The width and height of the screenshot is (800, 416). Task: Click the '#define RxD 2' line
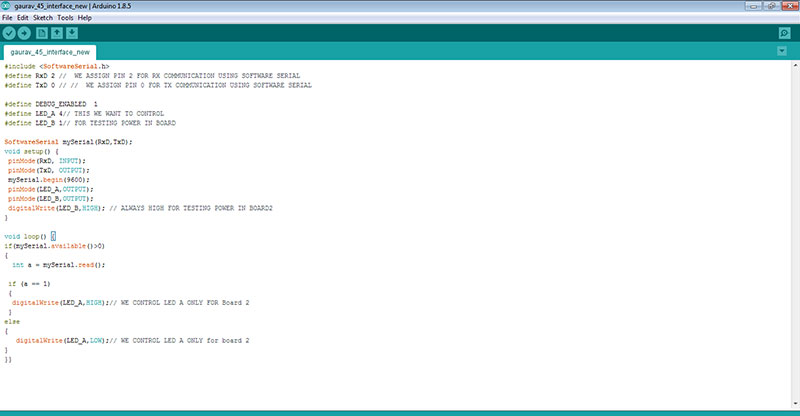pos(152,76)
